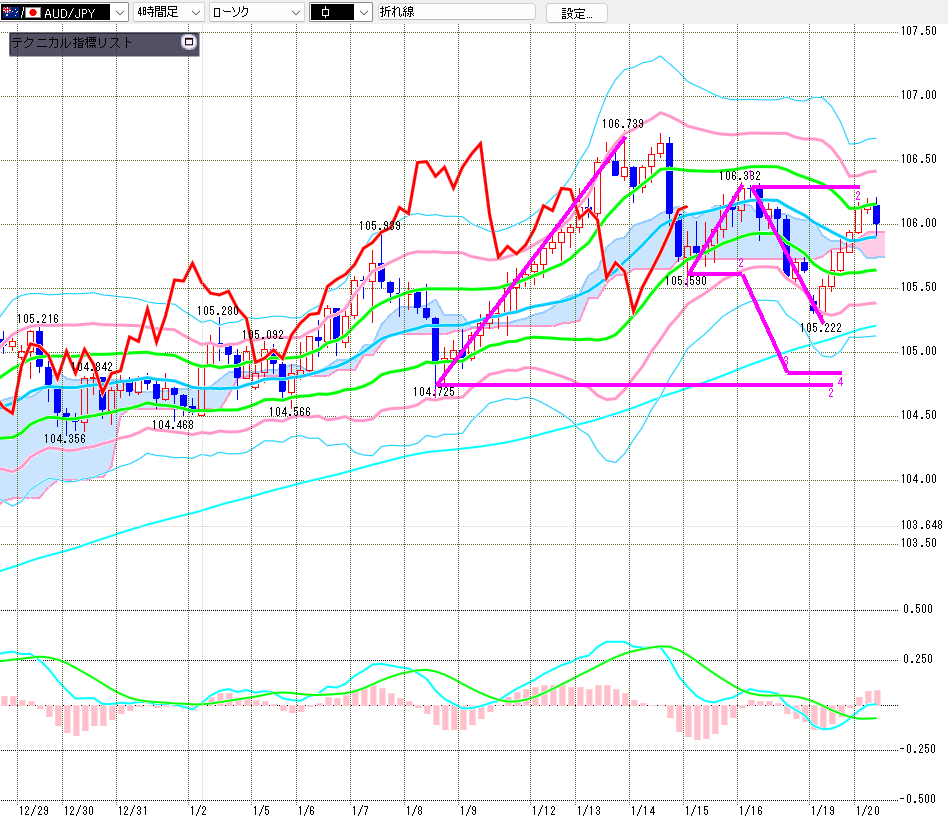Click the Japanese flag icon

[32, 13]
